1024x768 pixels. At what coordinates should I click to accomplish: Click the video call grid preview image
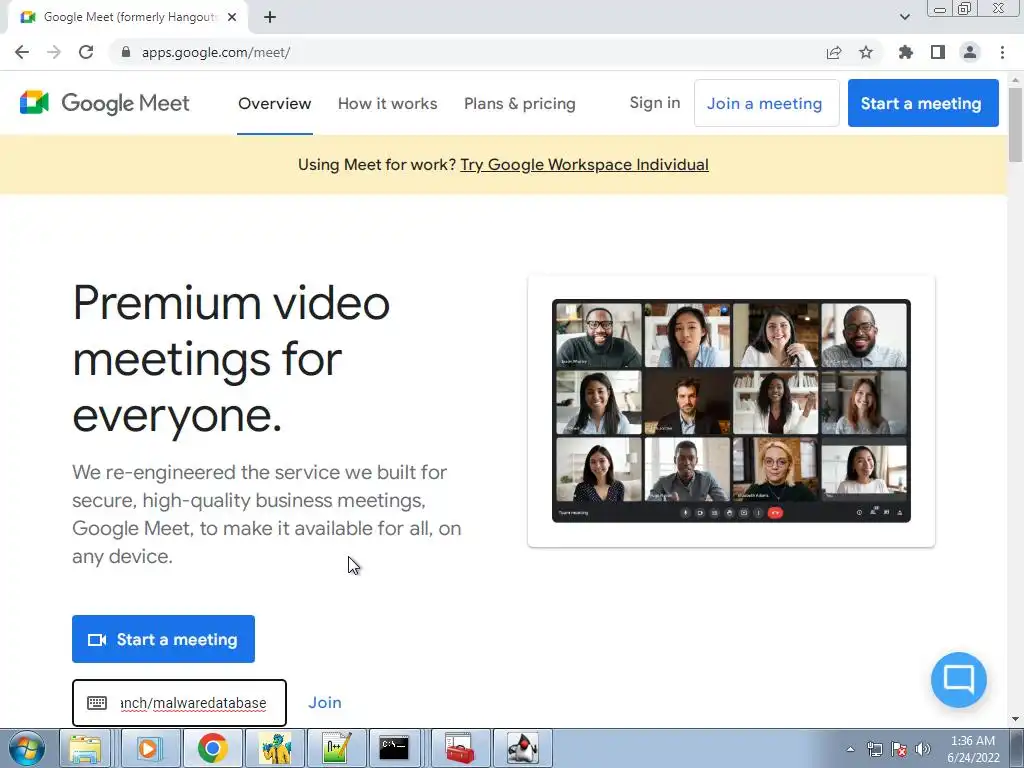(731, 411)
